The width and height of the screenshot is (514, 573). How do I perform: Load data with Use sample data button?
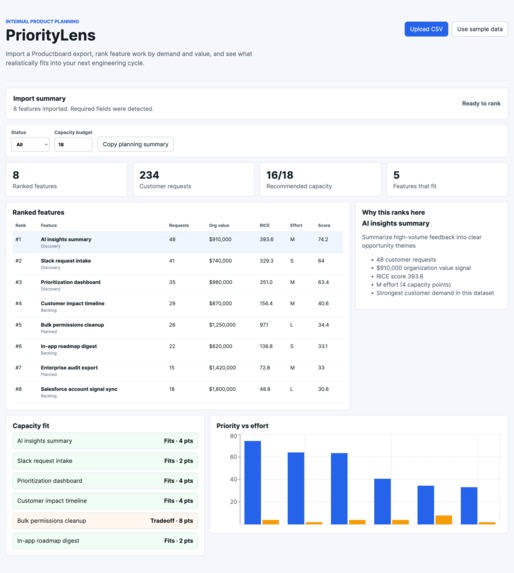click(x=480, y=29)
